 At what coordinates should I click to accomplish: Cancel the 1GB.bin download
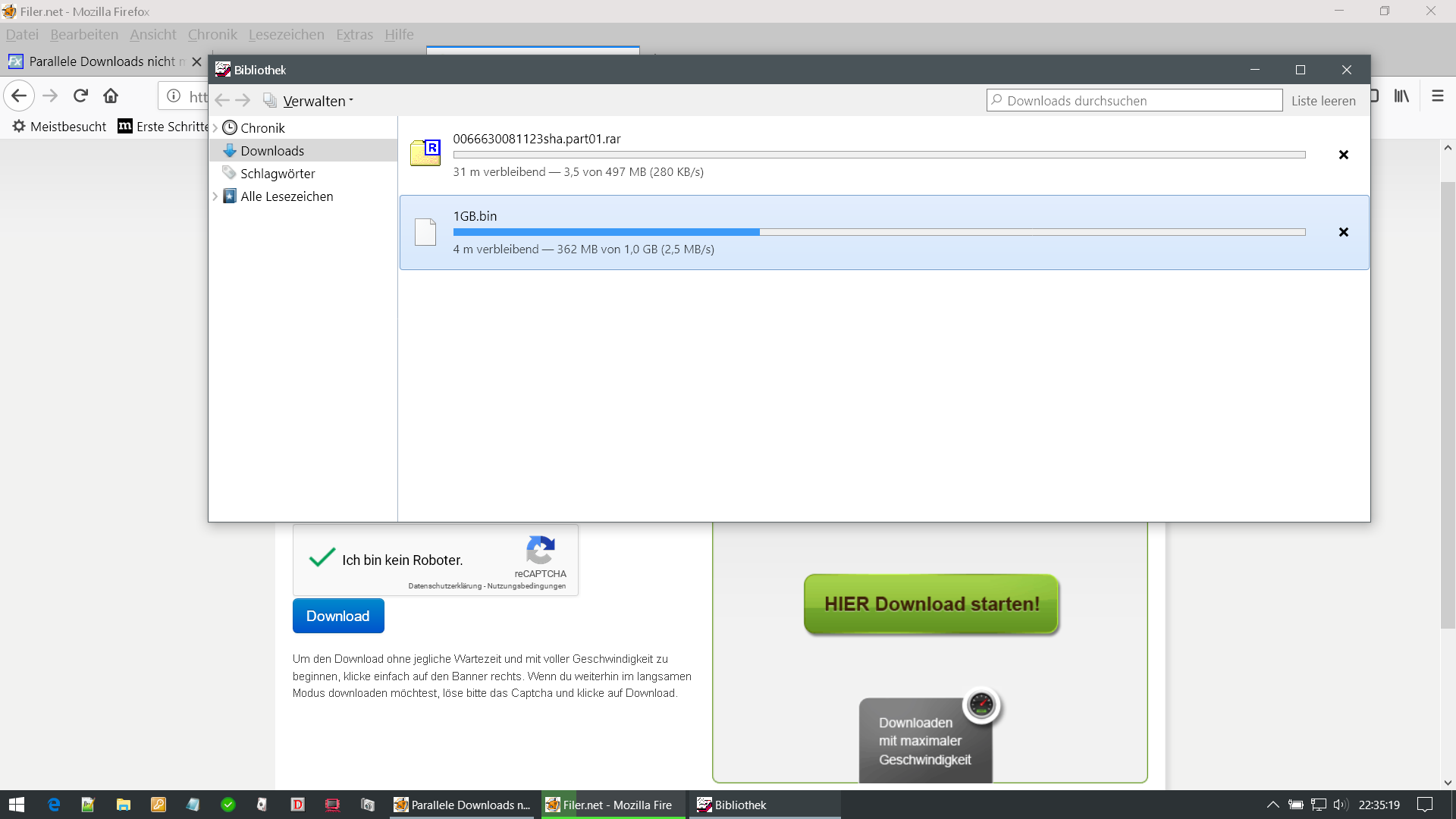coord(1343,232)
